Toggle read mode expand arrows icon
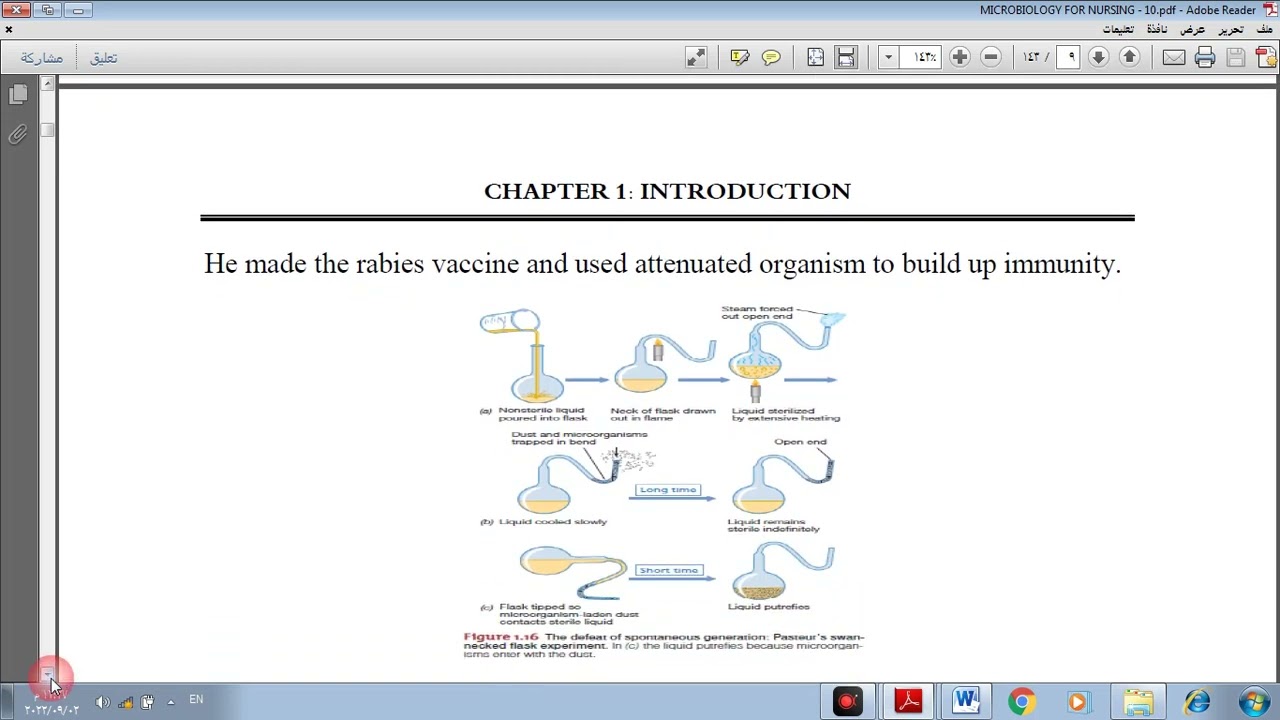1280x720 pixels. [x=696, y=58]
